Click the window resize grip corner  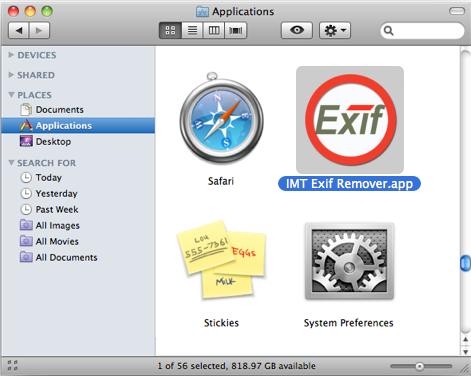(464, 368)
